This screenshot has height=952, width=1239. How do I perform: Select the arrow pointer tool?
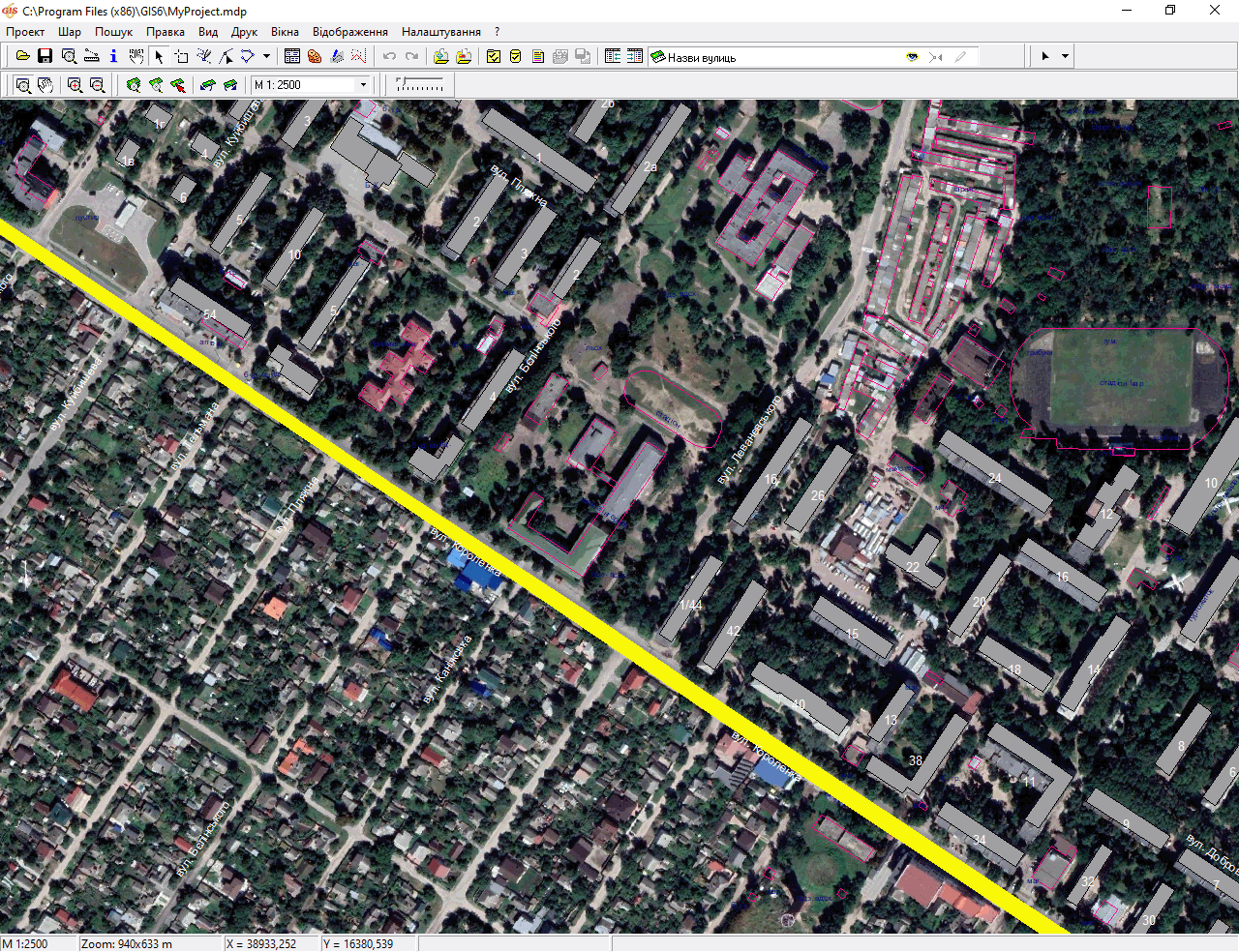point(159,56)
